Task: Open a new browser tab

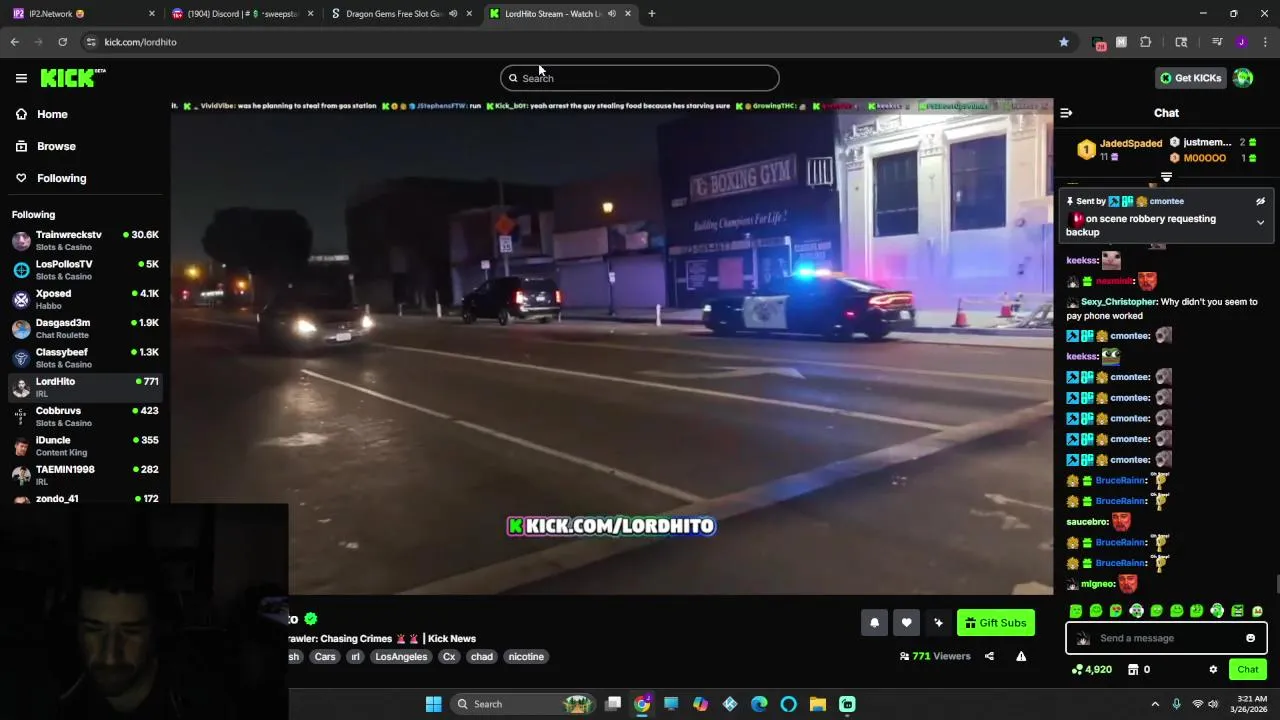Action: click(651, 14)
